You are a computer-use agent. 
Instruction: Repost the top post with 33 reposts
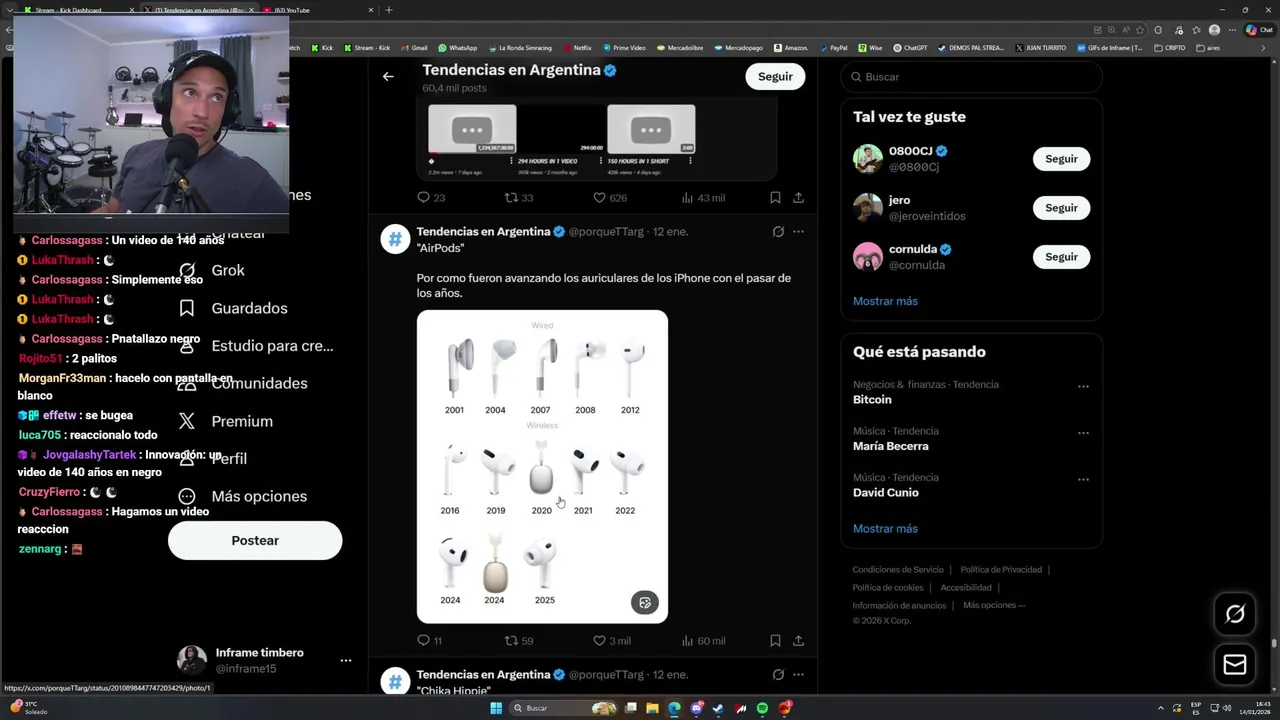pyautogui.click(x=518, y=198)
